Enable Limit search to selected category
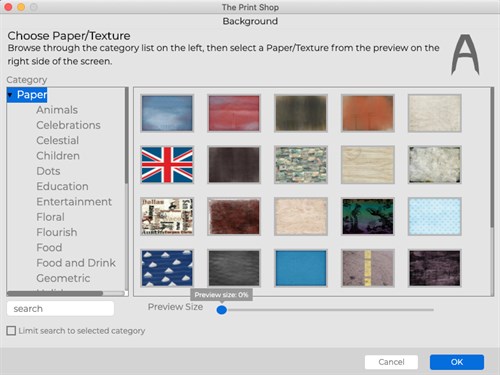The height and width of the screenshot is (375, 500). click(x=11, y=331)
